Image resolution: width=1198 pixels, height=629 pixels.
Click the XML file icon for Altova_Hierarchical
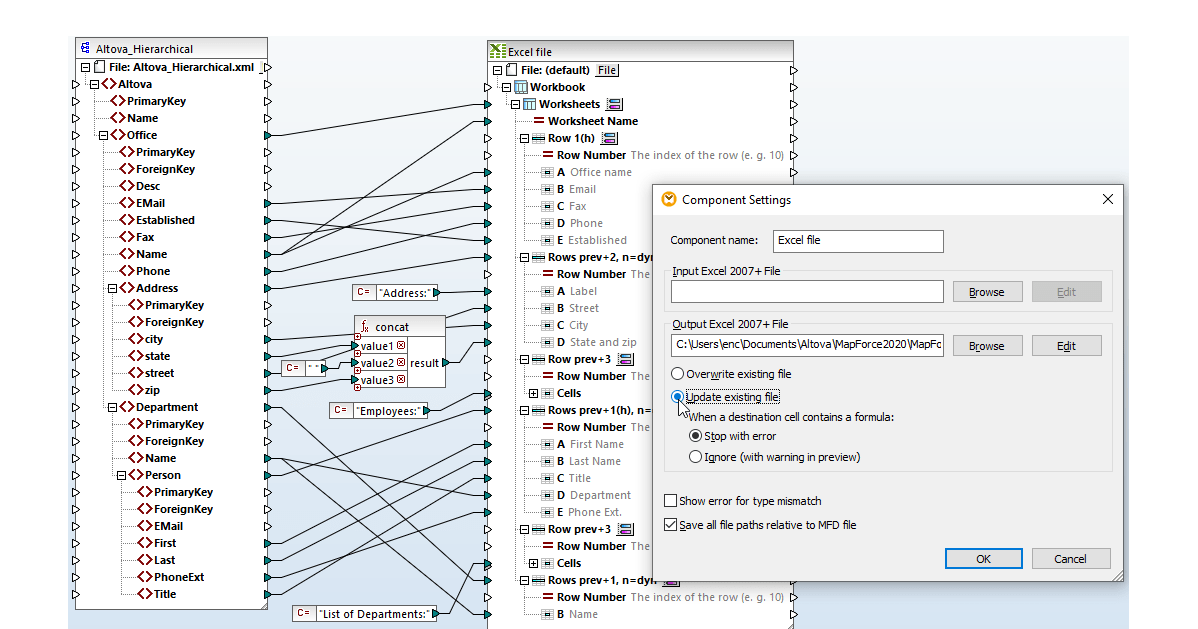97,66
